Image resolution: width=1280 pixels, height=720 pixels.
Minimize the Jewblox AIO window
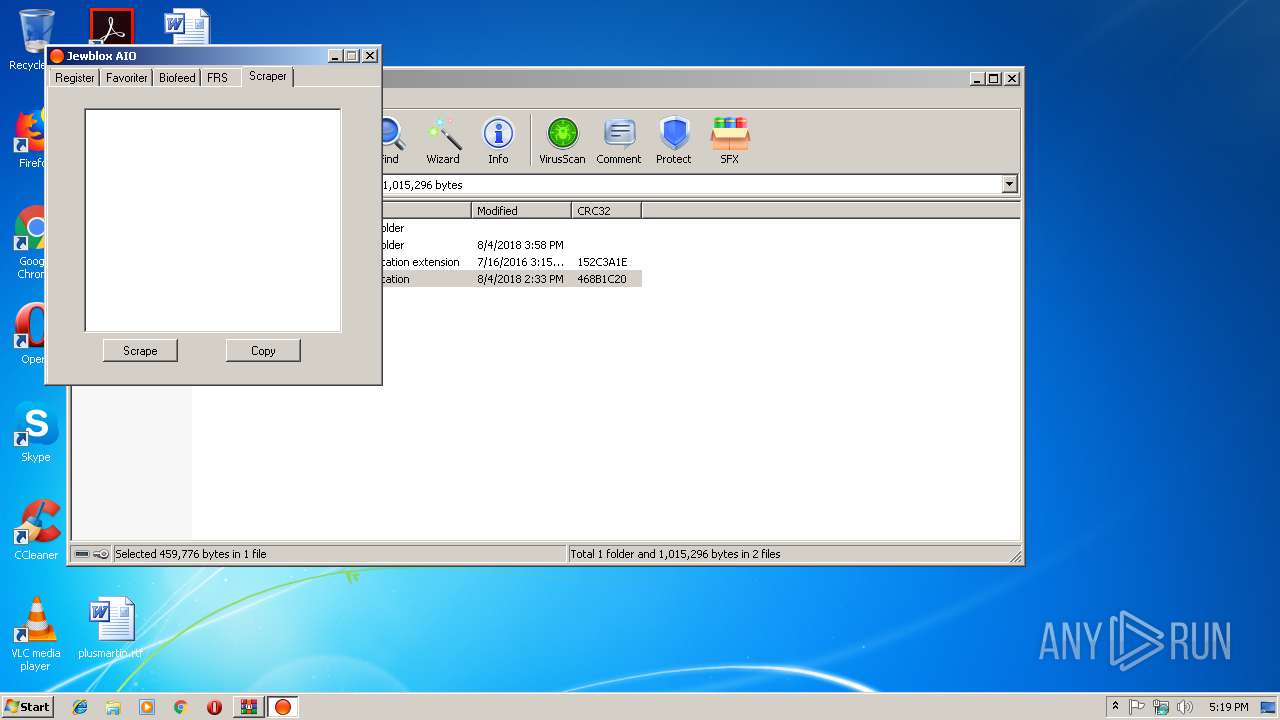pyautogui.click(x=335, y=56)
